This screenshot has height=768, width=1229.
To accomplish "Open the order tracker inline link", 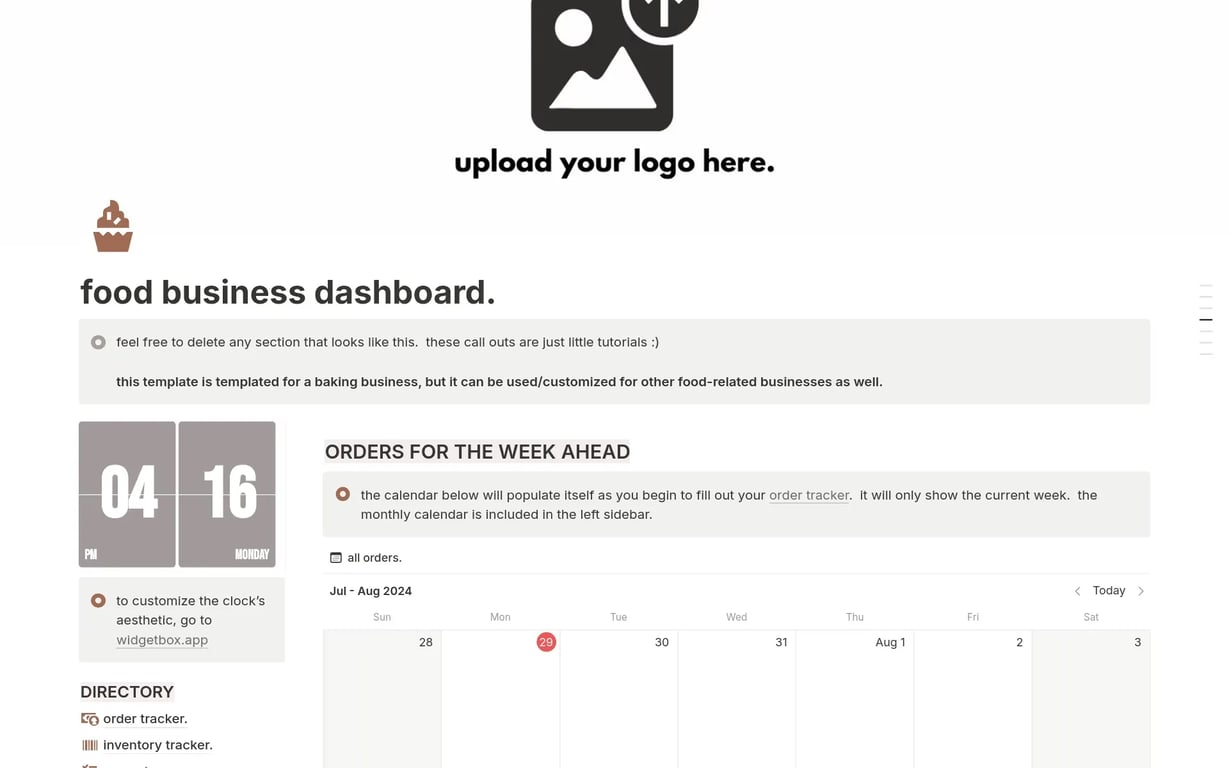I will (808, 495).
